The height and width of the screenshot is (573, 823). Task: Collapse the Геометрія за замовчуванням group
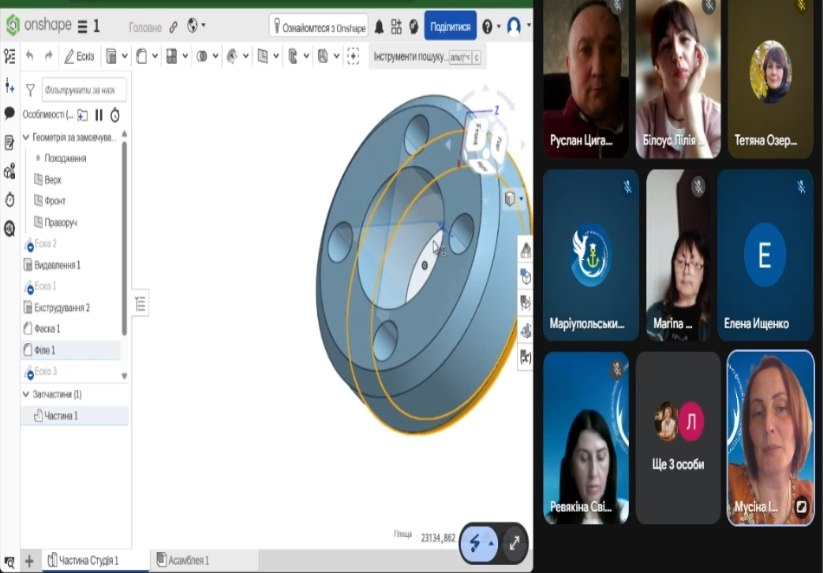[x=26, y=137]
